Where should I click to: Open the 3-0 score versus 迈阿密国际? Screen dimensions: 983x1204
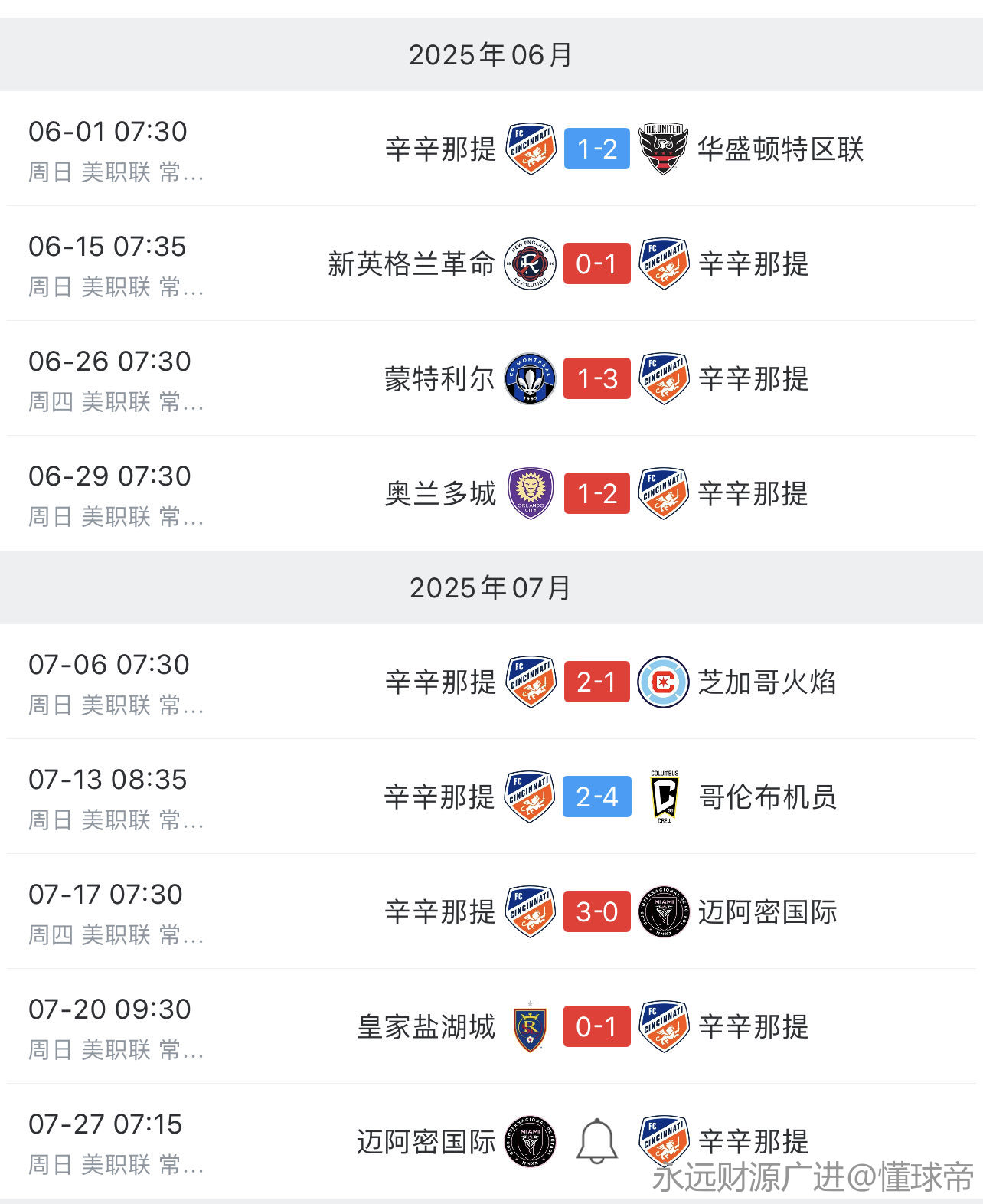click(597, 911)
